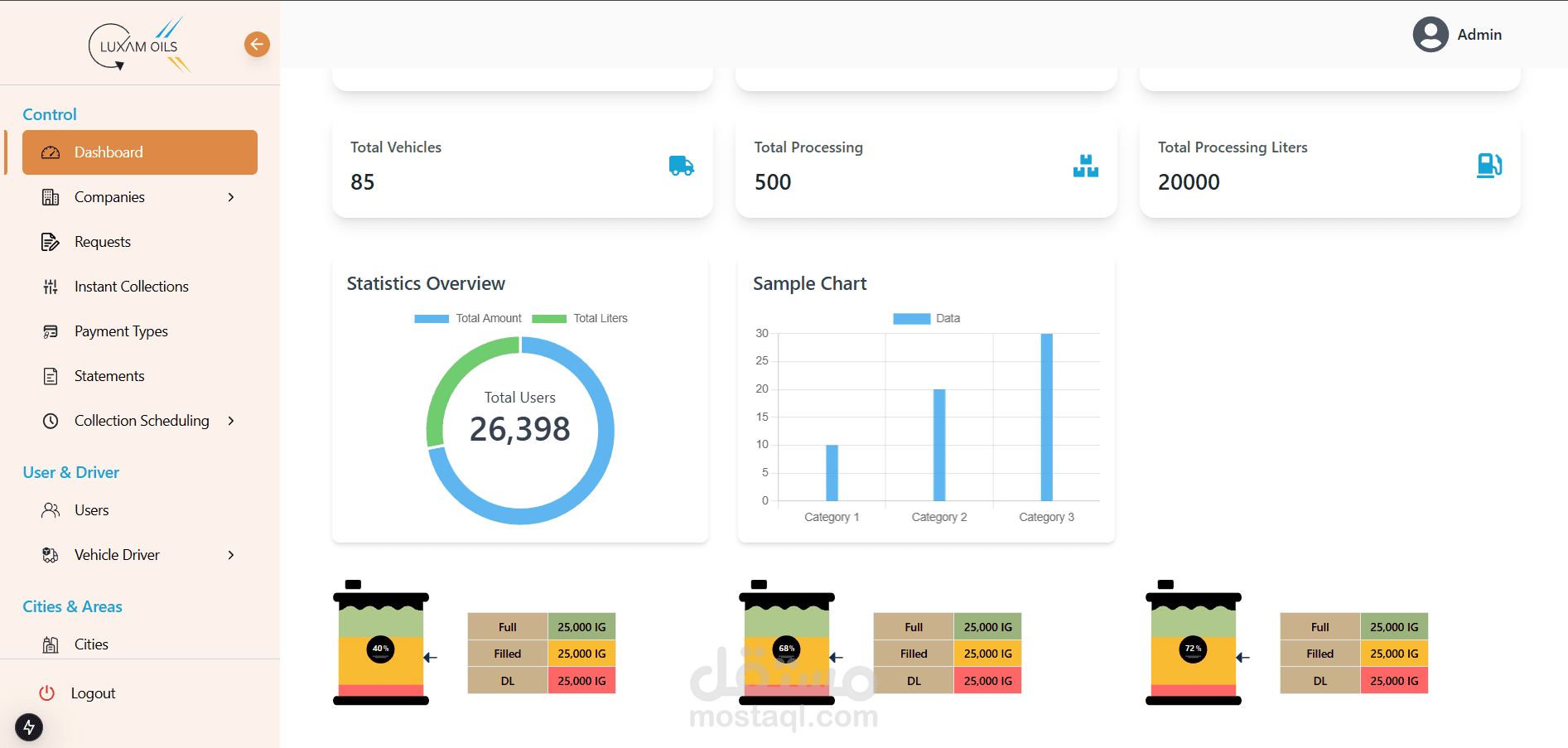Click the Collection Scheduling clock icon
The width and height of the screenshot is (1568, 748).
[x=51, y=421]
